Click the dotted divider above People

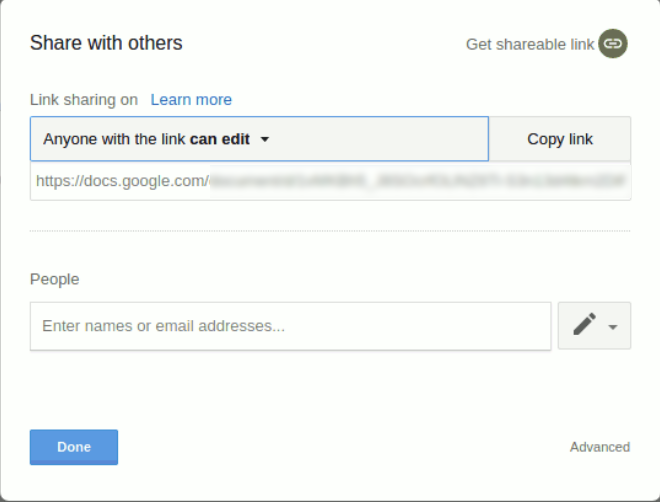pyautogui.click(x=330, y=231)
